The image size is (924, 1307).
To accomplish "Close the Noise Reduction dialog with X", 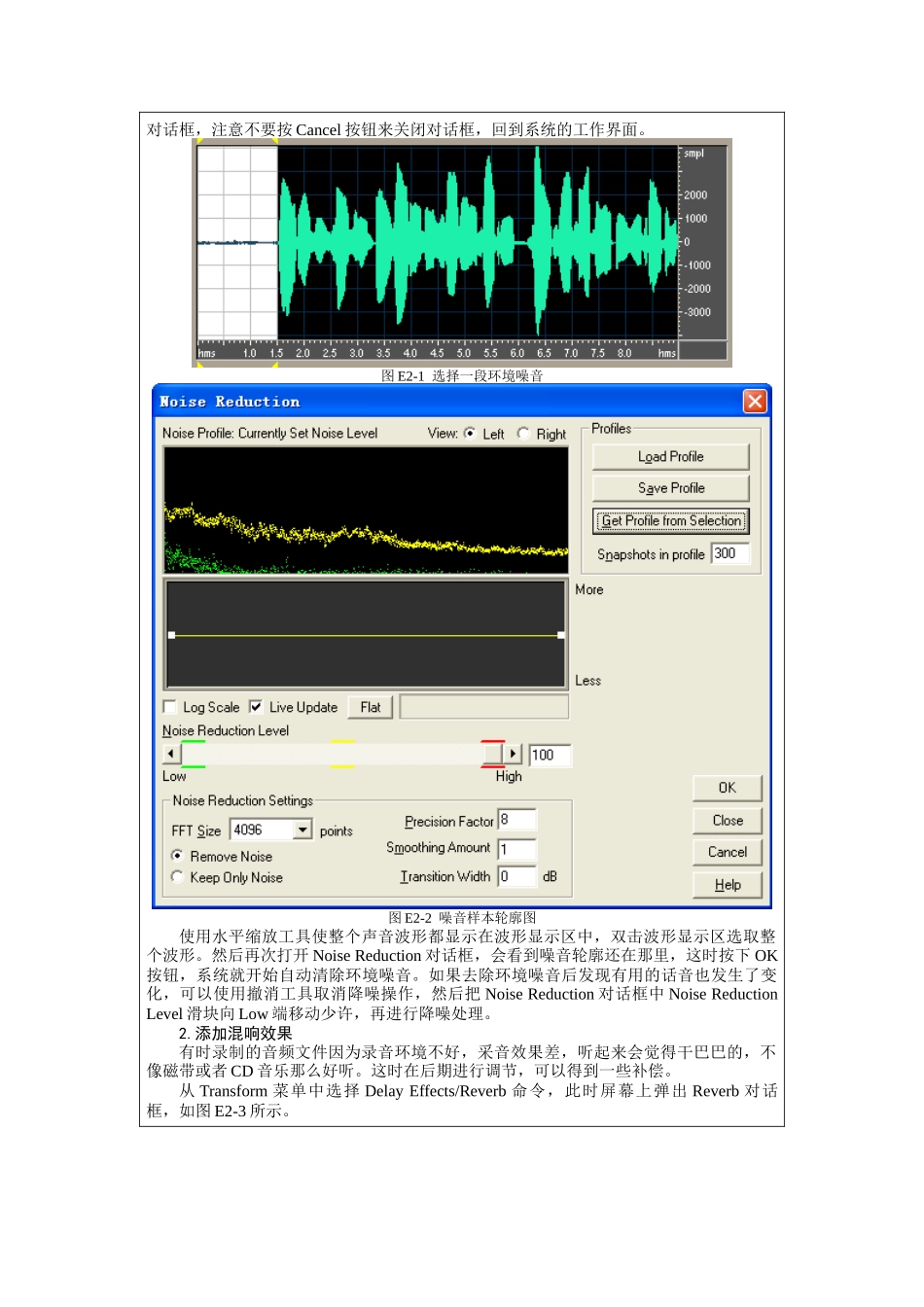I will [755, 401].
